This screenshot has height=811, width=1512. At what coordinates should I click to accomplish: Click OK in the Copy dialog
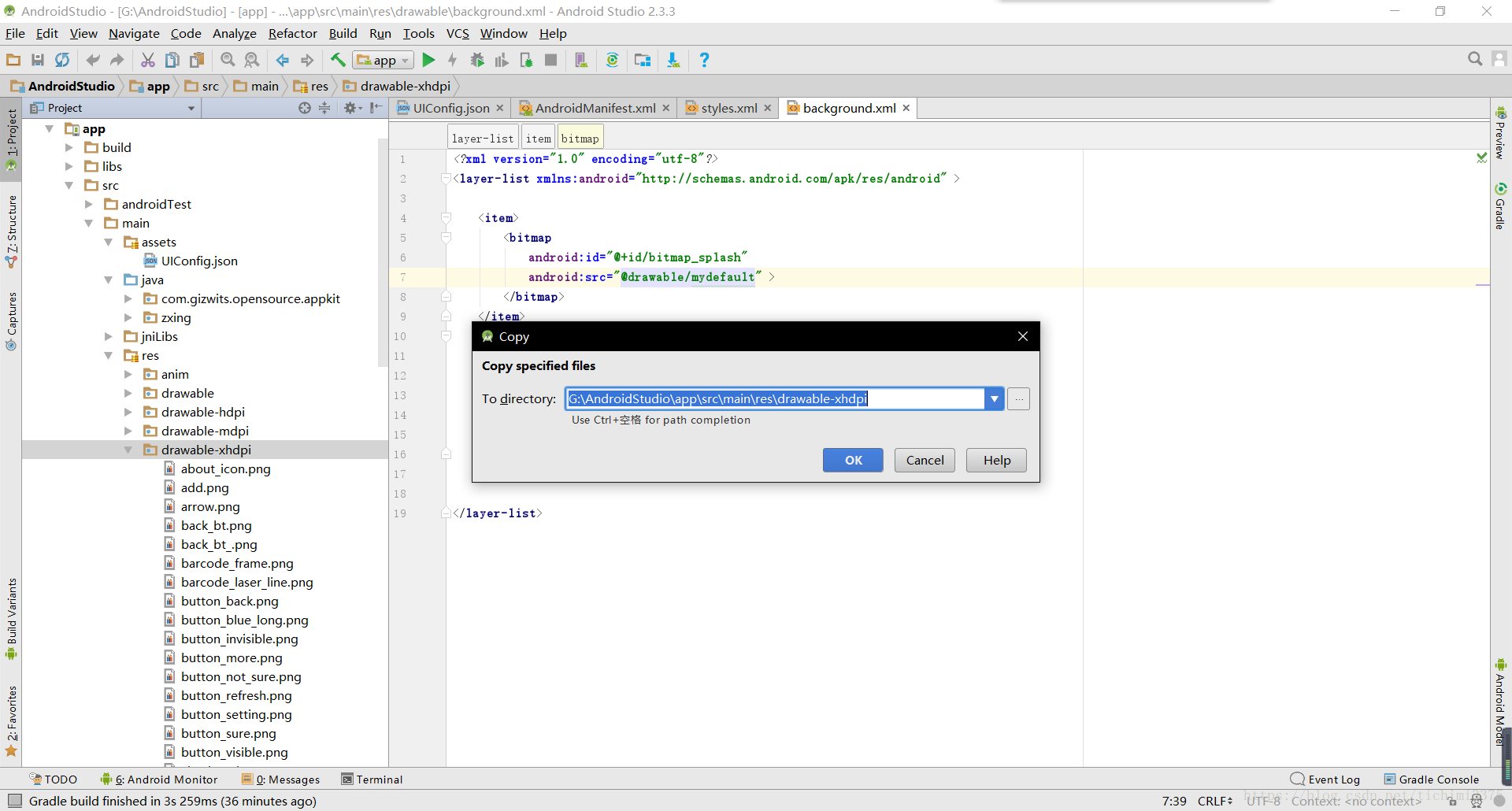point(853,460)
